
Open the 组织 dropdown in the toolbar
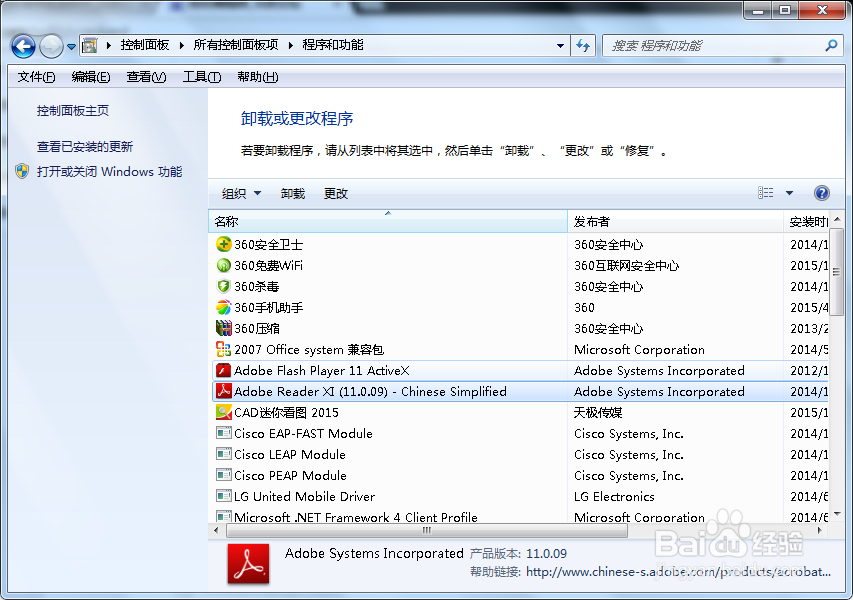point(241,194)
